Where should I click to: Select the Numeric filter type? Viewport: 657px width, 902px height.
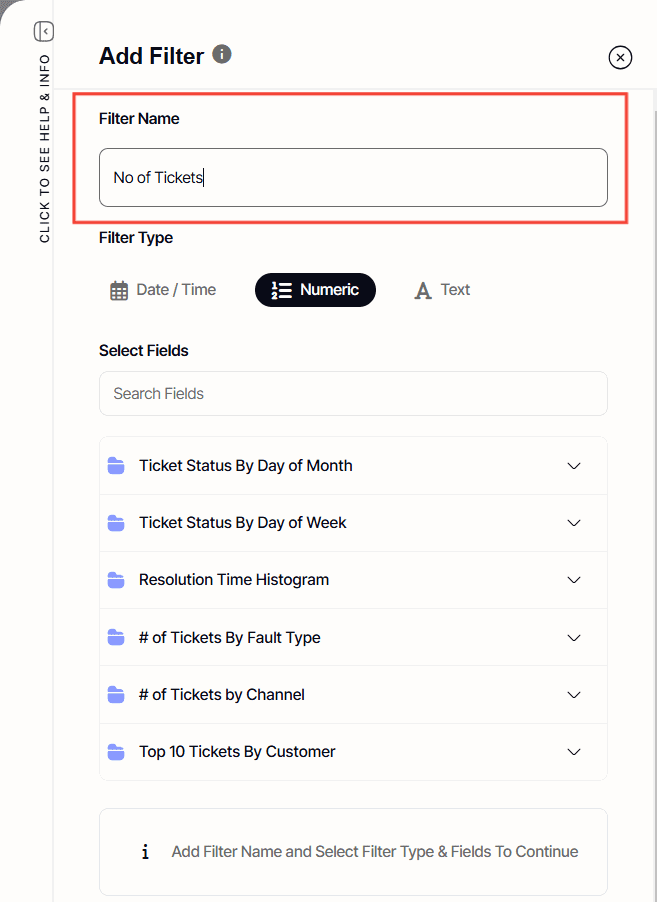coord(315,290)
